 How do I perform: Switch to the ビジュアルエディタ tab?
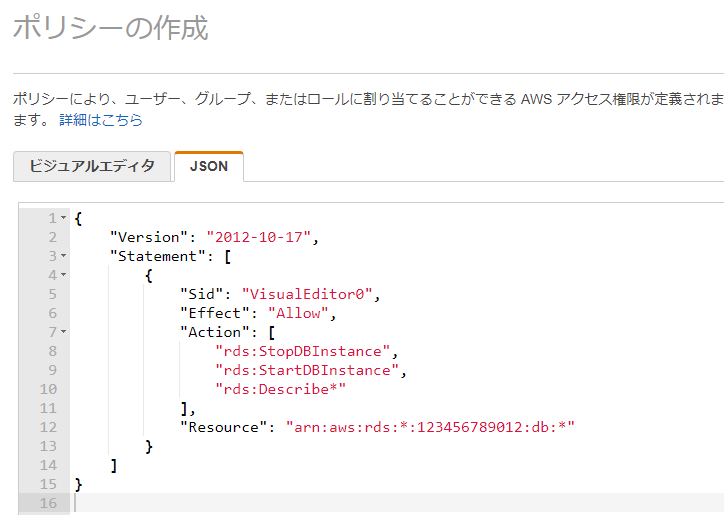92,166
